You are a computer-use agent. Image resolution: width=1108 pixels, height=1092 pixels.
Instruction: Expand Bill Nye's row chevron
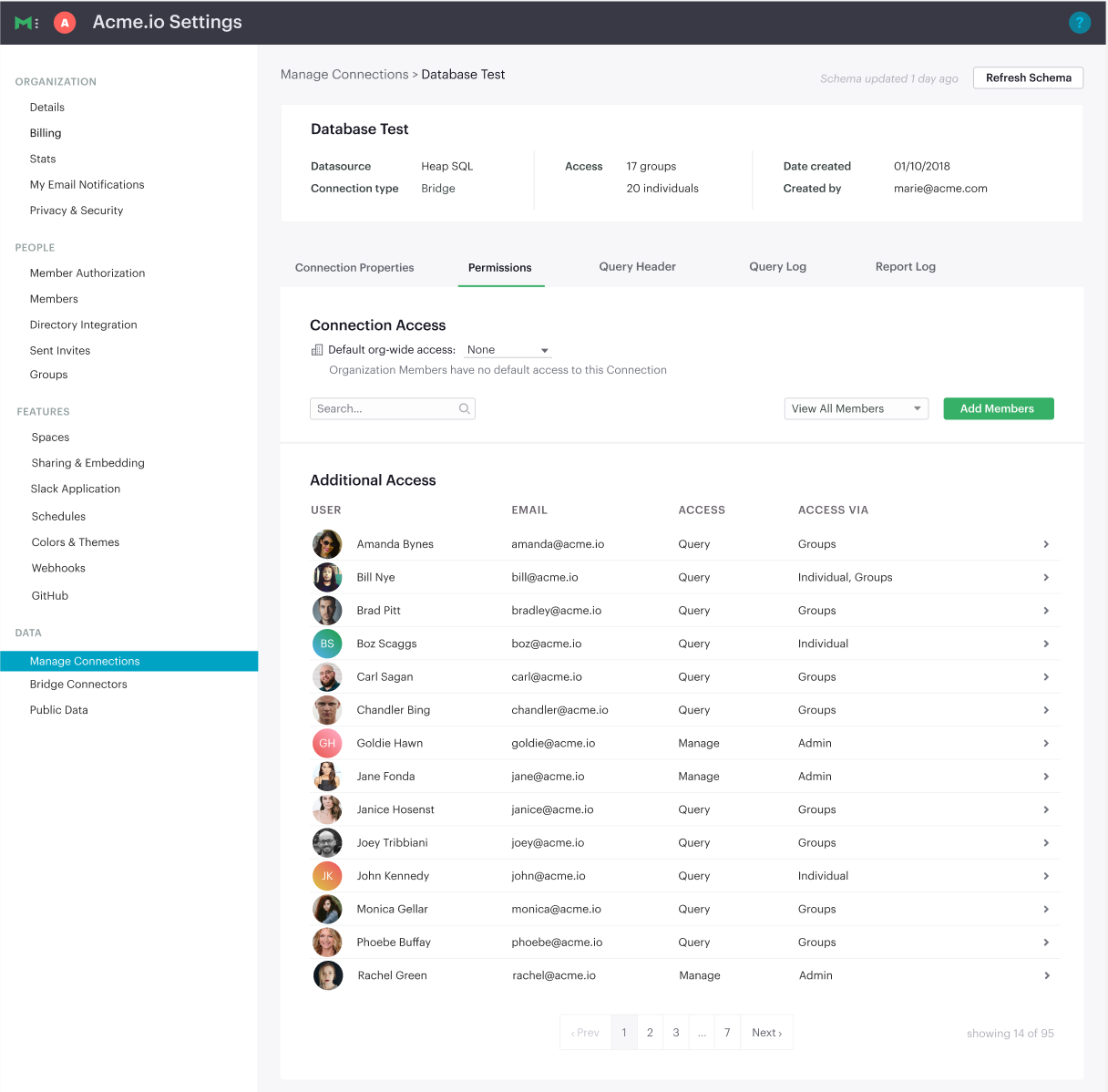[x=1046, y=577]
